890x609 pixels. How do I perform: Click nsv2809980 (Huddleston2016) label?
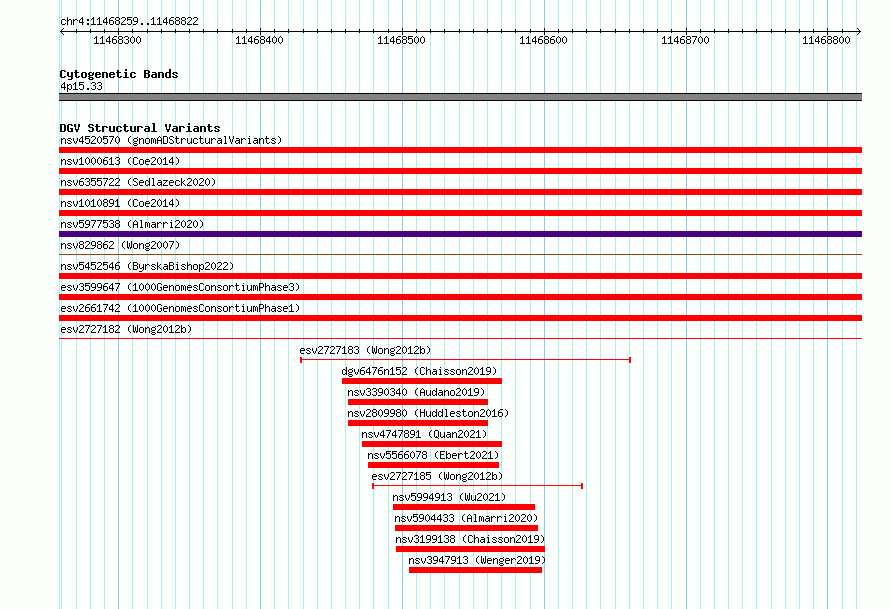pyautogui.click(x=428, y=413)
